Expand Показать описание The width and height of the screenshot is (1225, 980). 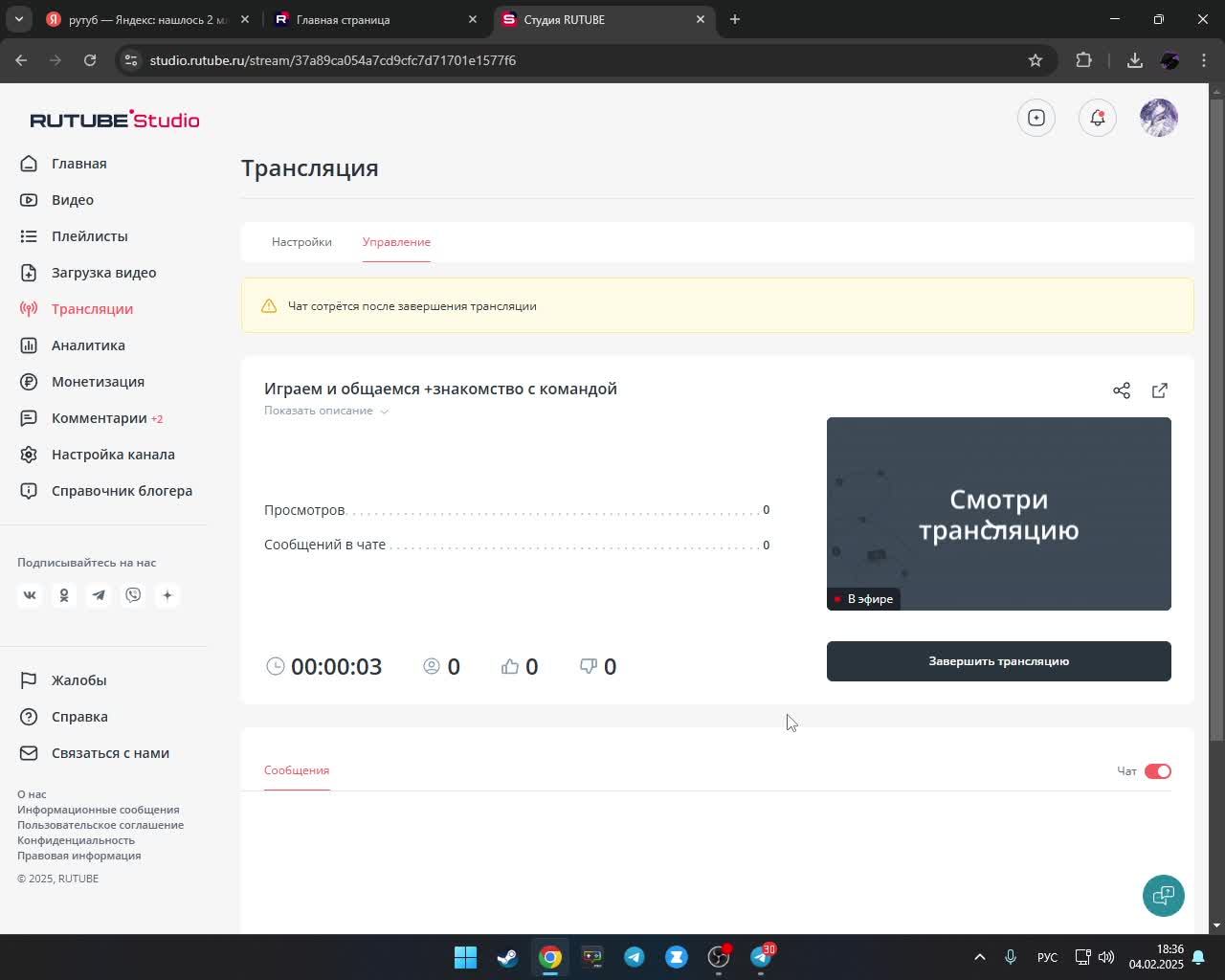[x=326, y=411]
